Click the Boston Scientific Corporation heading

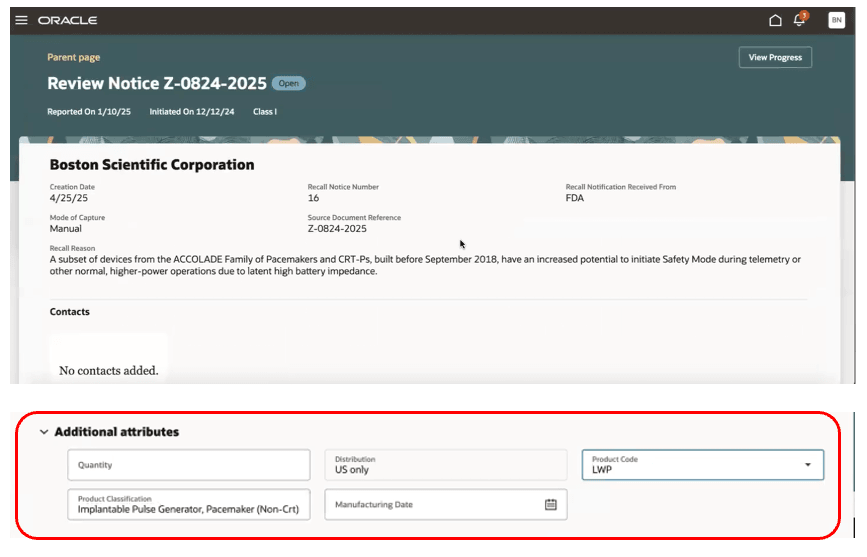tap(152, 165)
